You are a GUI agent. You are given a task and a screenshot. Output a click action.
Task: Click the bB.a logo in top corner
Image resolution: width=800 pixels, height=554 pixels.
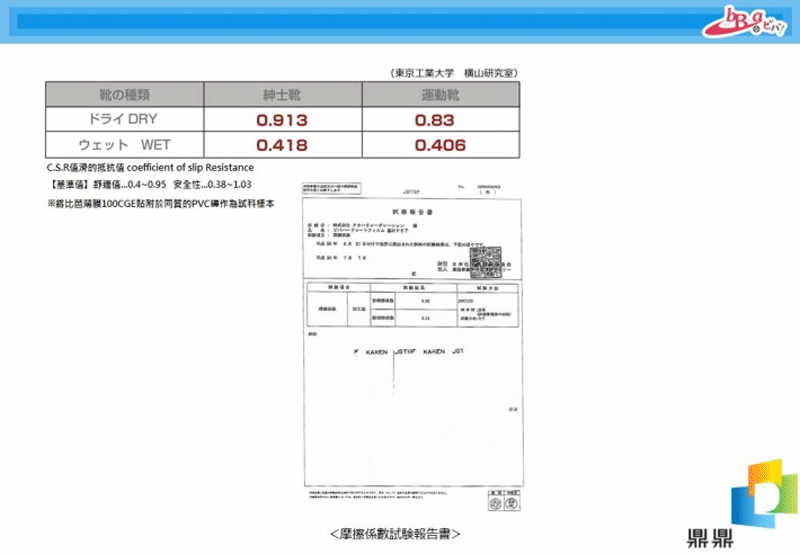[x=749, y=22]
